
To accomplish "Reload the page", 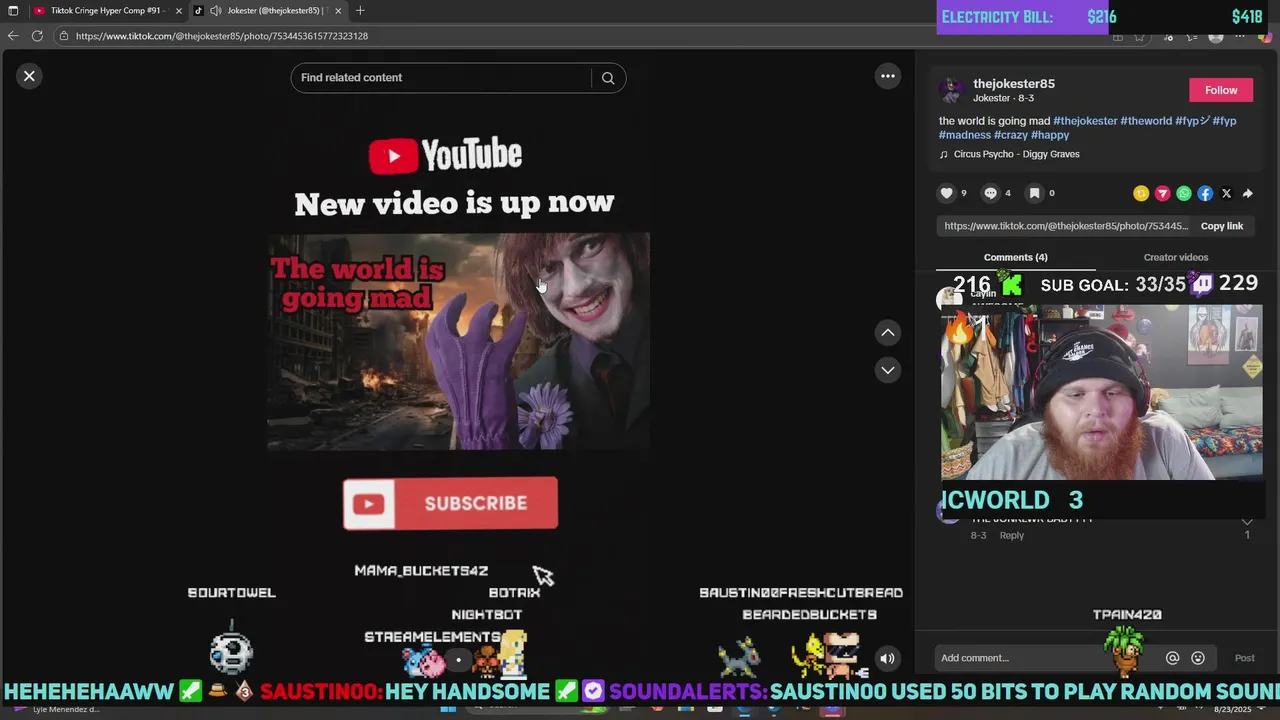I will (x=37, y=36).
